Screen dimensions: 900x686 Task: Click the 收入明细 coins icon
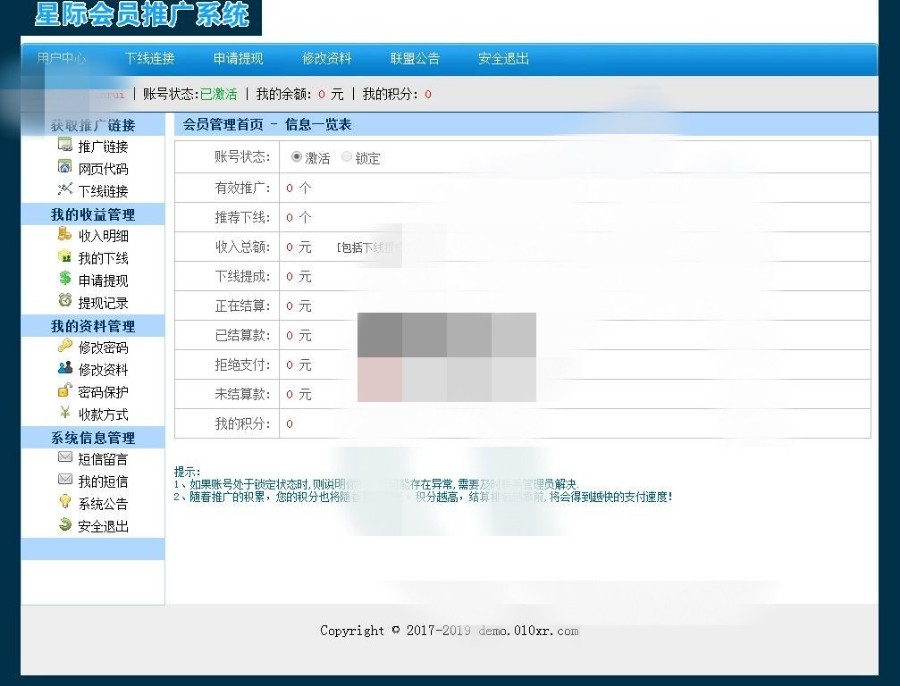tap(65, 234)
